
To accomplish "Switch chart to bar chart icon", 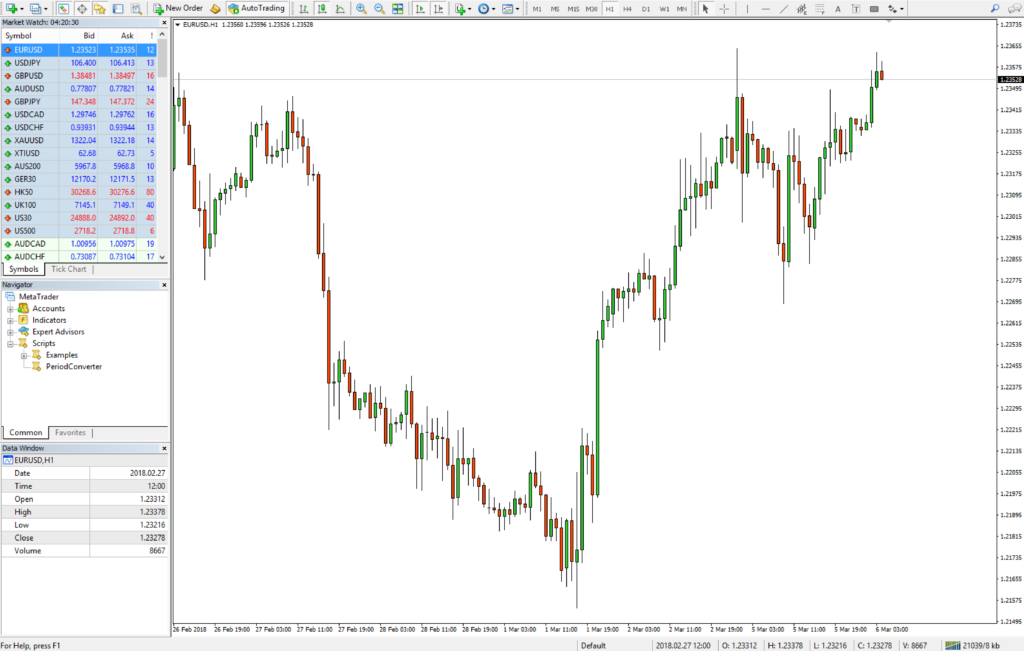I will (304, 8).
